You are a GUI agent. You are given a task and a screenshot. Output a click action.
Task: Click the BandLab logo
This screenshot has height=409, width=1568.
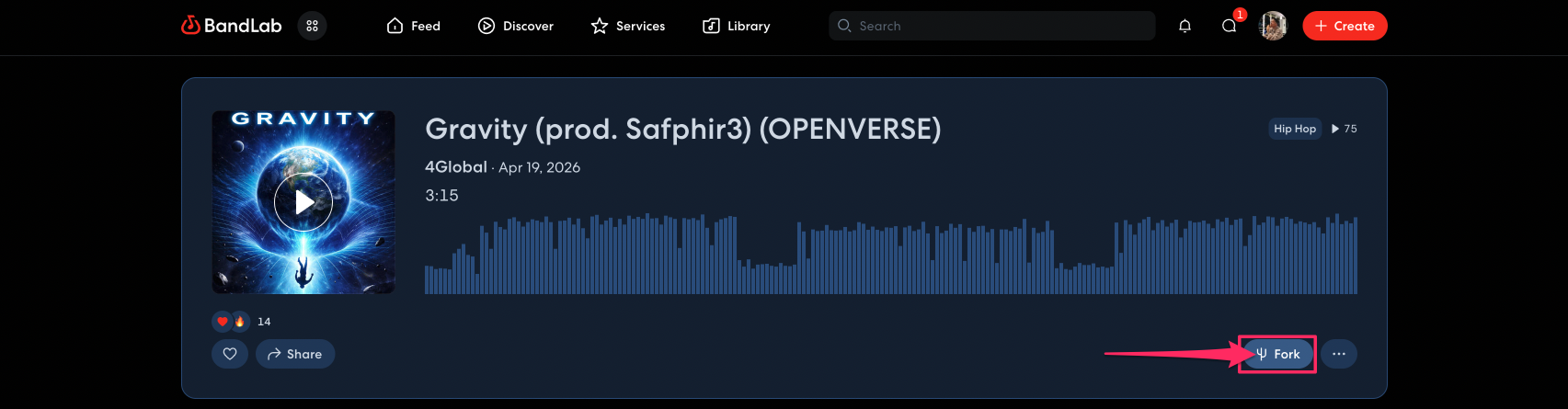[232, 26]
